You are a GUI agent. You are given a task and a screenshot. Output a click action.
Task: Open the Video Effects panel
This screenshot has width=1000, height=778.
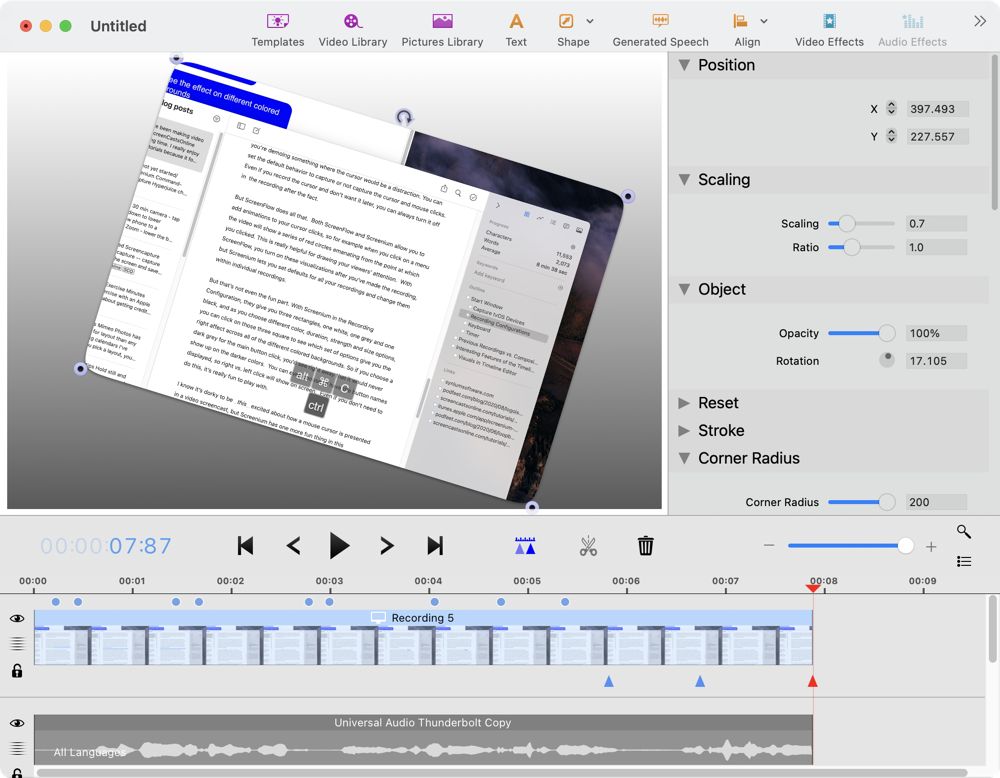pyautogui.click(x=829, y=29)
